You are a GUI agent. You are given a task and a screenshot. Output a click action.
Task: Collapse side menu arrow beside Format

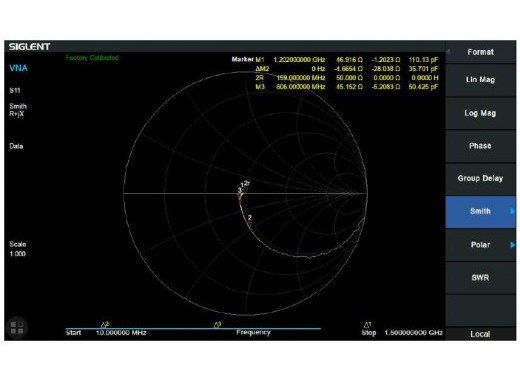(448, 52)
